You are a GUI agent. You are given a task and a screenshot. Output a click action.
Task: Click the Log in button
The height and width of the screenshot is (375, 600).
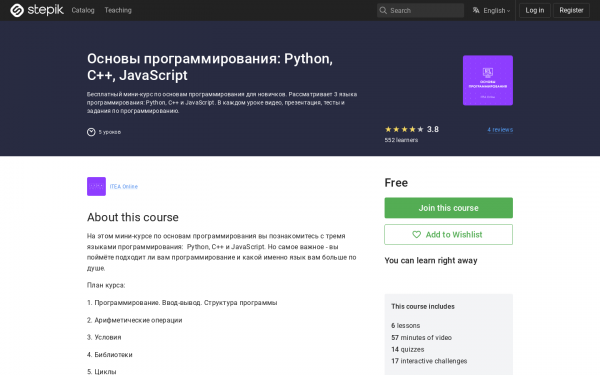535,10
